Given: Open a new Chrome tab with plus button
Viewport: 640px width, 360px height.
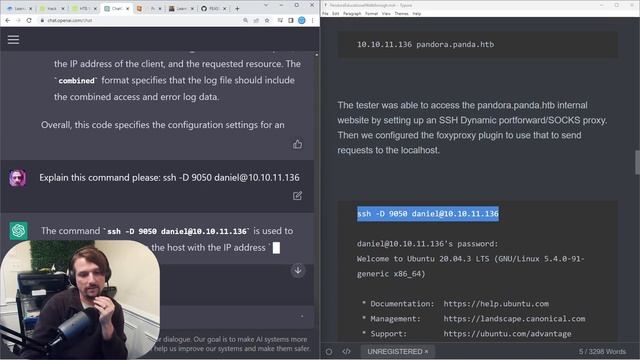Looking at the screenshot, I should (237, 8).
